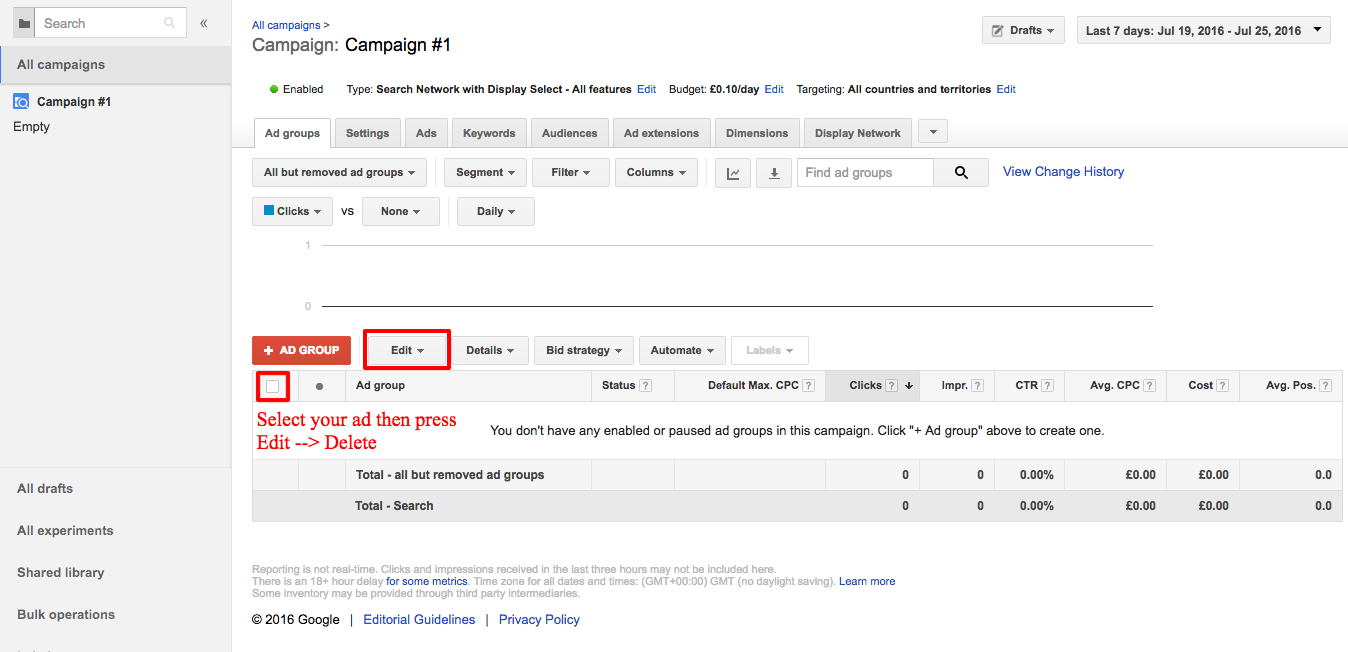Expand the Segment dropdown
The height and width of the screenshot is (652, 1348).
[x=485, y=173]
